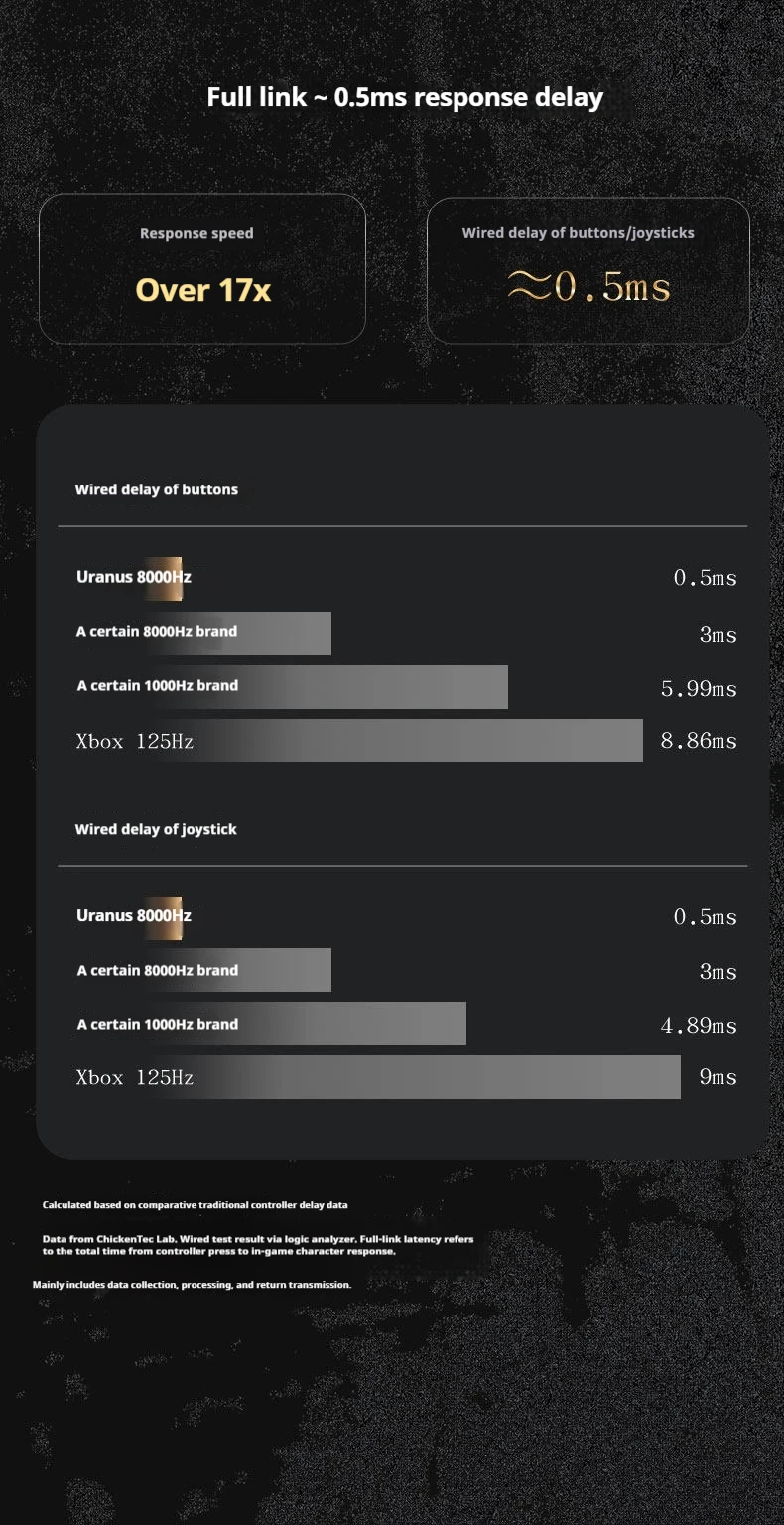Image resolution: width=784 pixels, height=1525 pixels.
Task: Click 'A certain 1000Hz brand' bar in buttons chart
Action: point(292,687)
